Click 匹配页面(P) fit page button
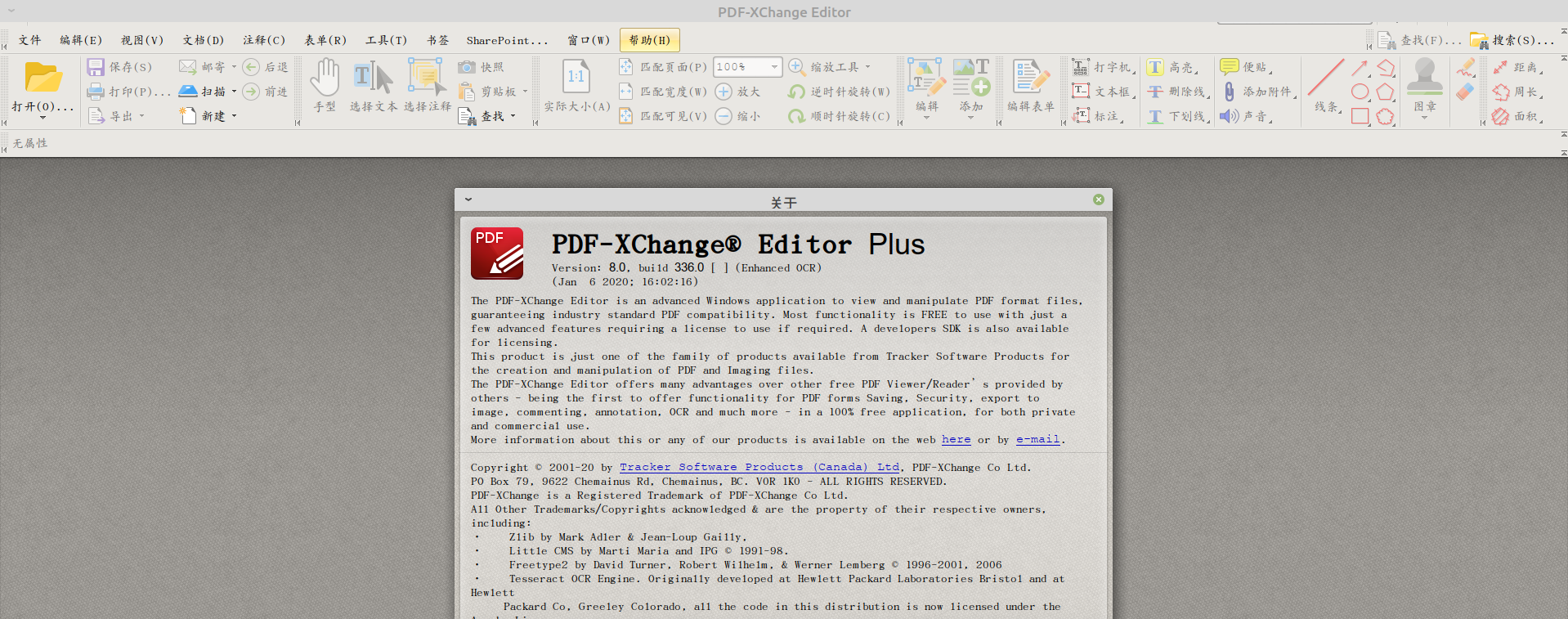This screenshot has height=619, width=1568. point(663,67)
